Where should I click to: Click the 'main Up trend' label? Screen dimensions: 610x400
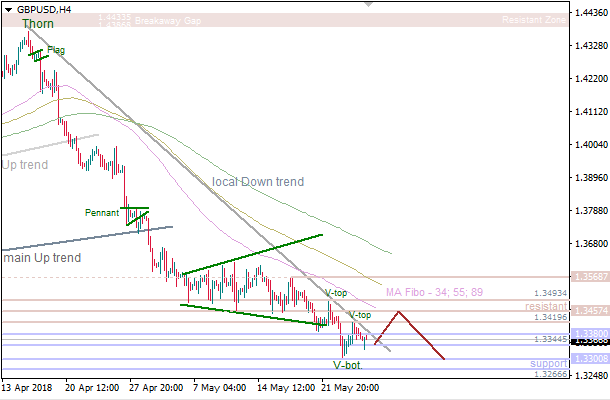41,258
